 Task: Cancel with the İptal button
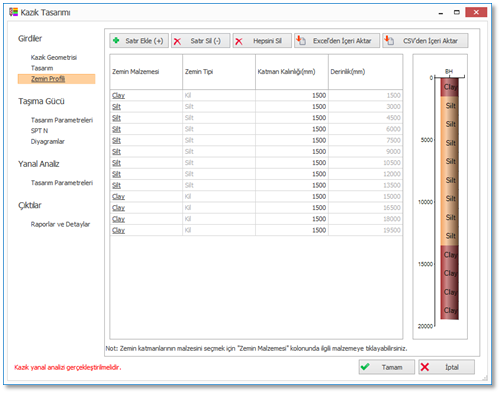coord(446,367)
